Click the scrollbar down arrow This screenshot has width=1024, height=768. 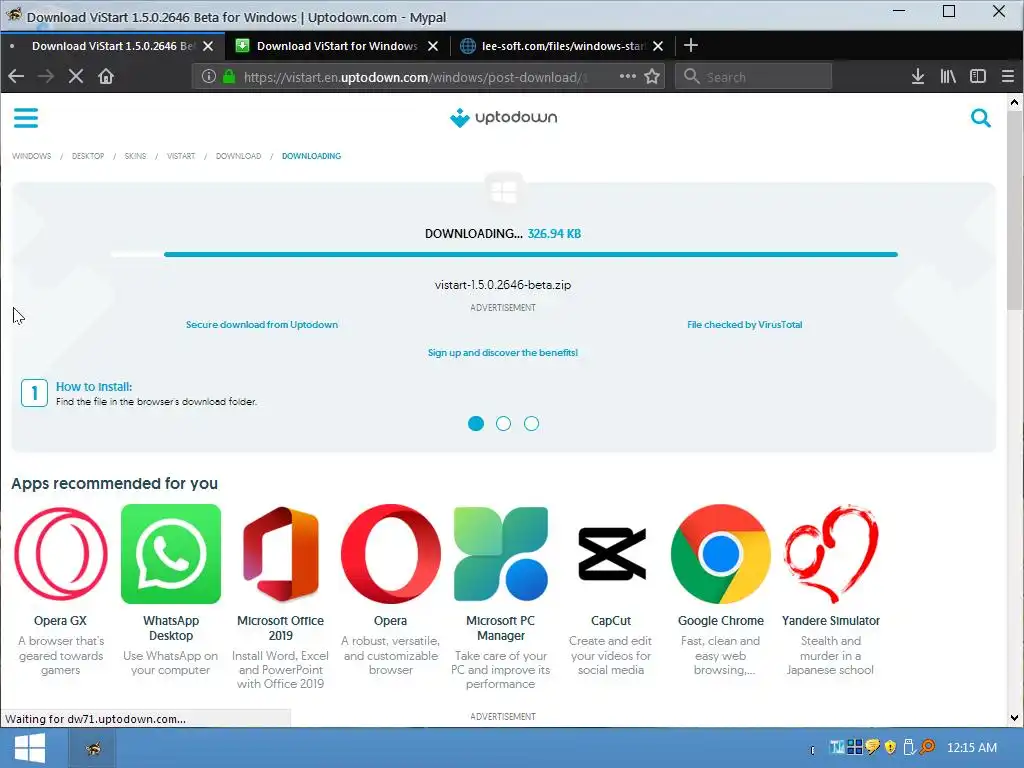tap(1014, 717)
